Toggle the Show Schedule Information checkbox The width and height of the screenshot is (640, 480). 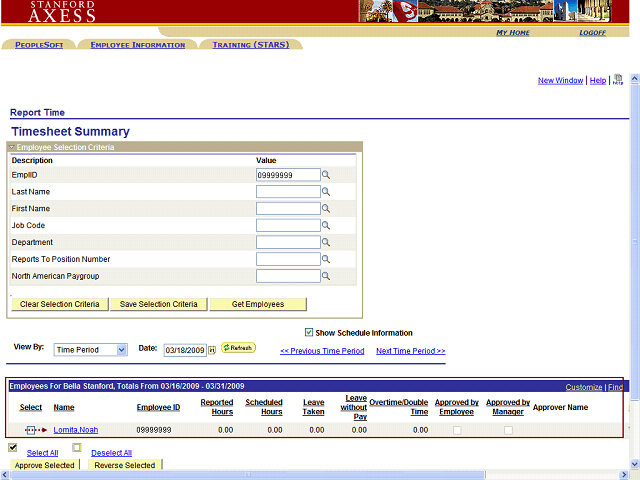(309, 332)
